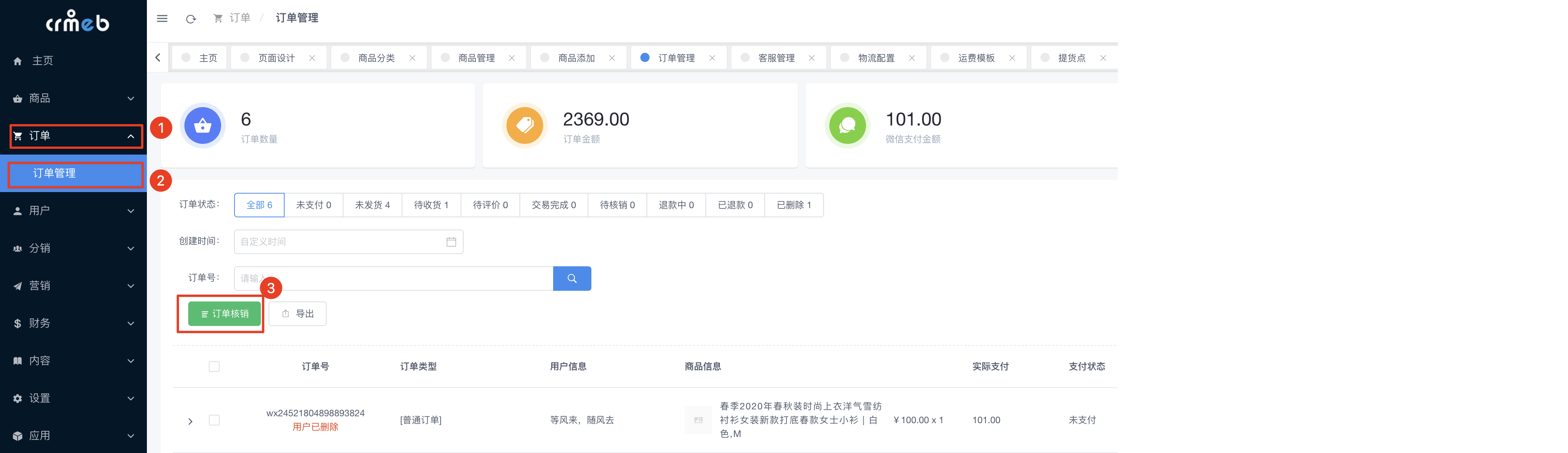1568x453 pixels.
Task: Close the 提货点 tab
Action: click(1103, 58)
